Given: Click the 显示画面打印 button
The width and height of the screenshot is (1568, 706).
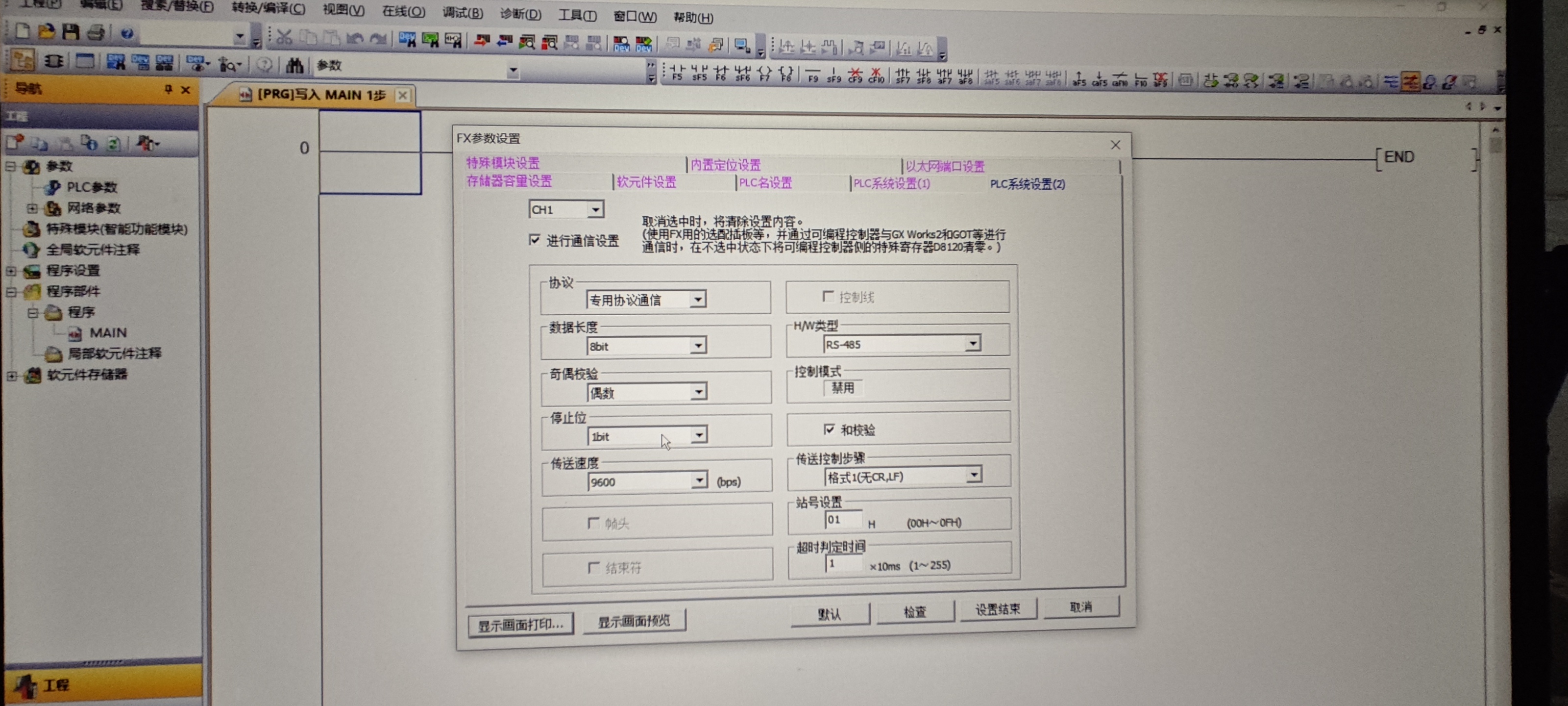Looking at the screenshot, I should (521, 625).
